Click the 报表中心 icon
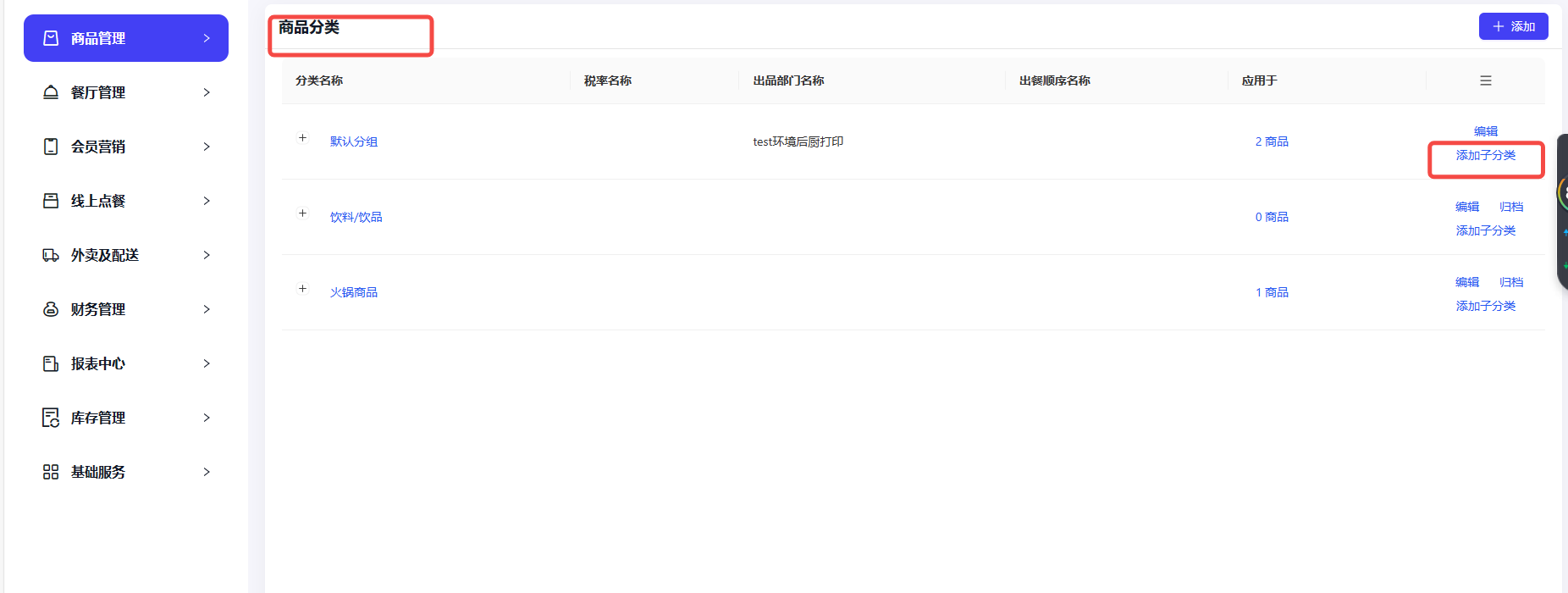The image size is (1568, 593). 51,363
